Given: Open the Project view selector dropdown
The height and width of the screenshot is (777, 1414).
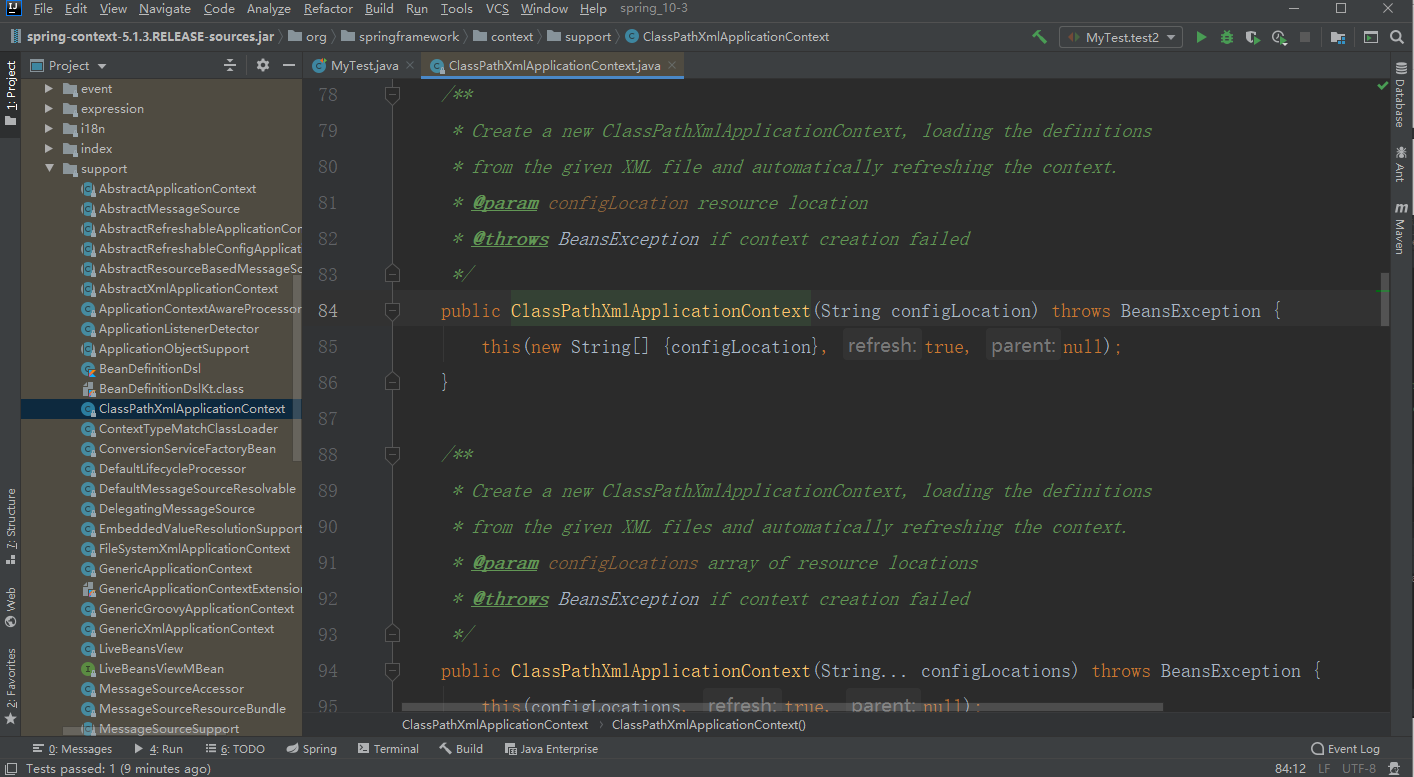Looking at the screenshot, I should 69,65.
